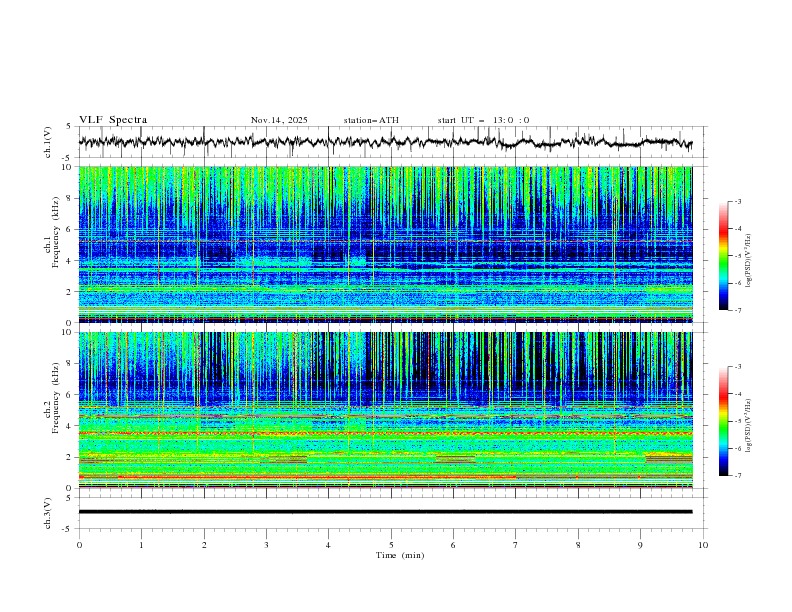Click the "Time (min)" axis label
The height and width of the screenshot is (612, 792).
(x=400, y=555)
